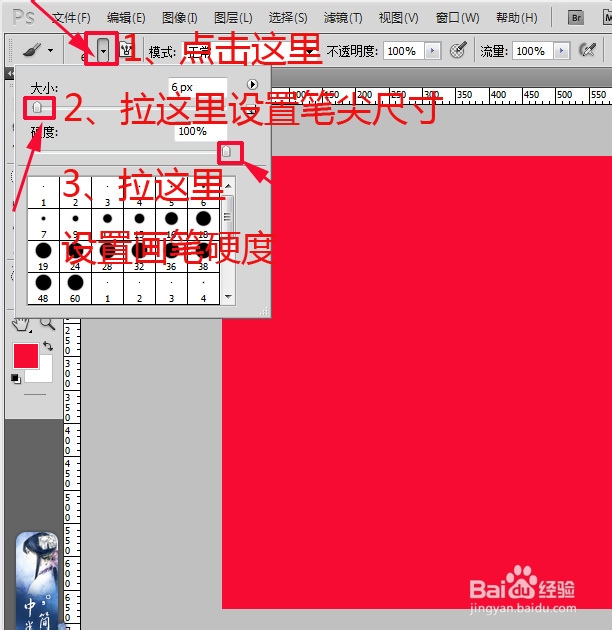The image size is (612, 630).
Task: Open the 帮助(H) menu
Action: 516,18
